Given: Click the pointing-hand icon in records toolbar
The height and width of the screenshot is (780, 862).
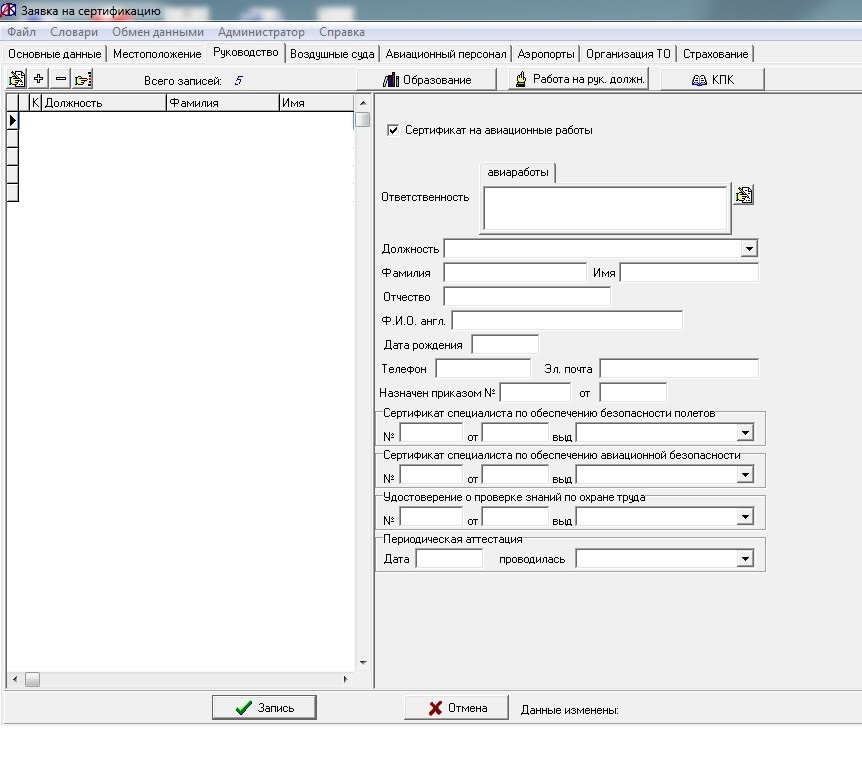Looking at the screenshot, I should pyautogui.click(x=82, y=79).
